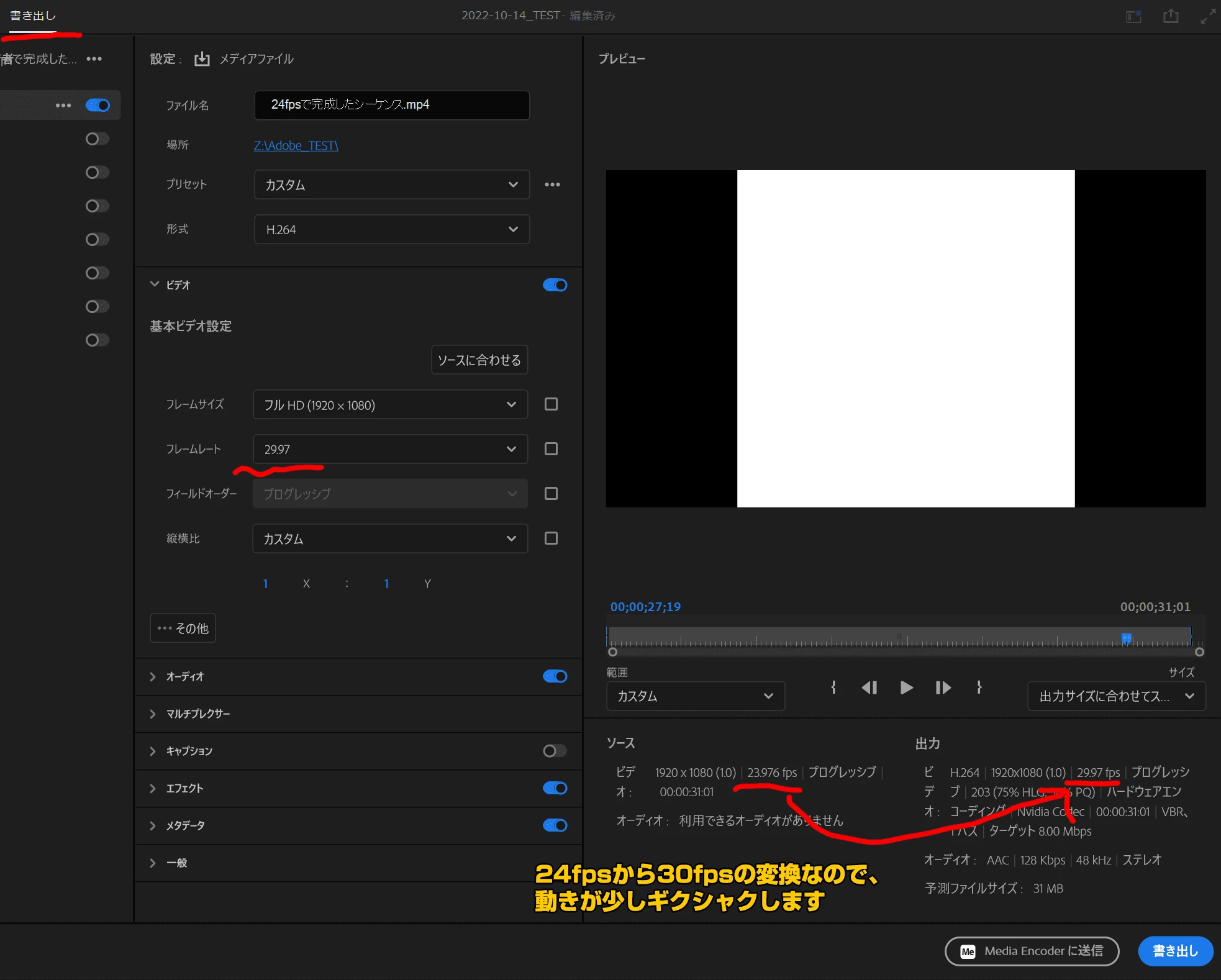
Task: Set in point with left bracket icon
Action: click(x=833, y=687)
